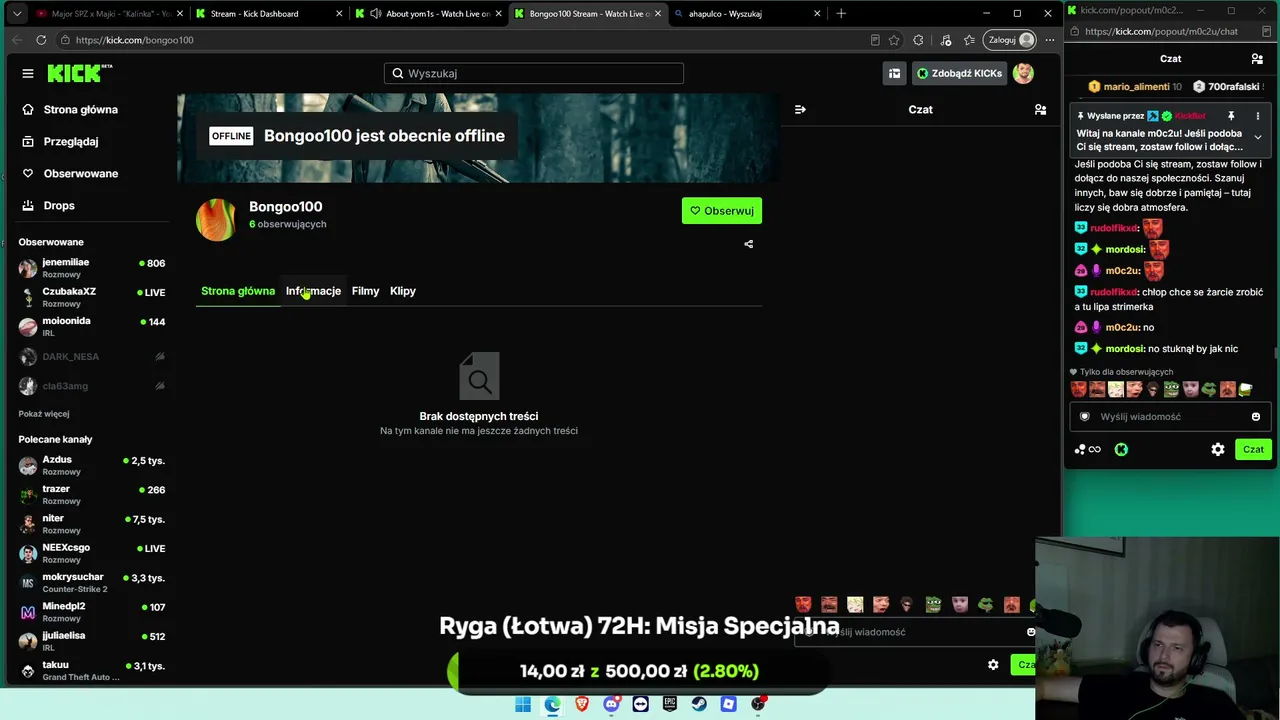Open the recommended channel trazer
Screen dimensions: 1280x720
(x=92, y=494)
